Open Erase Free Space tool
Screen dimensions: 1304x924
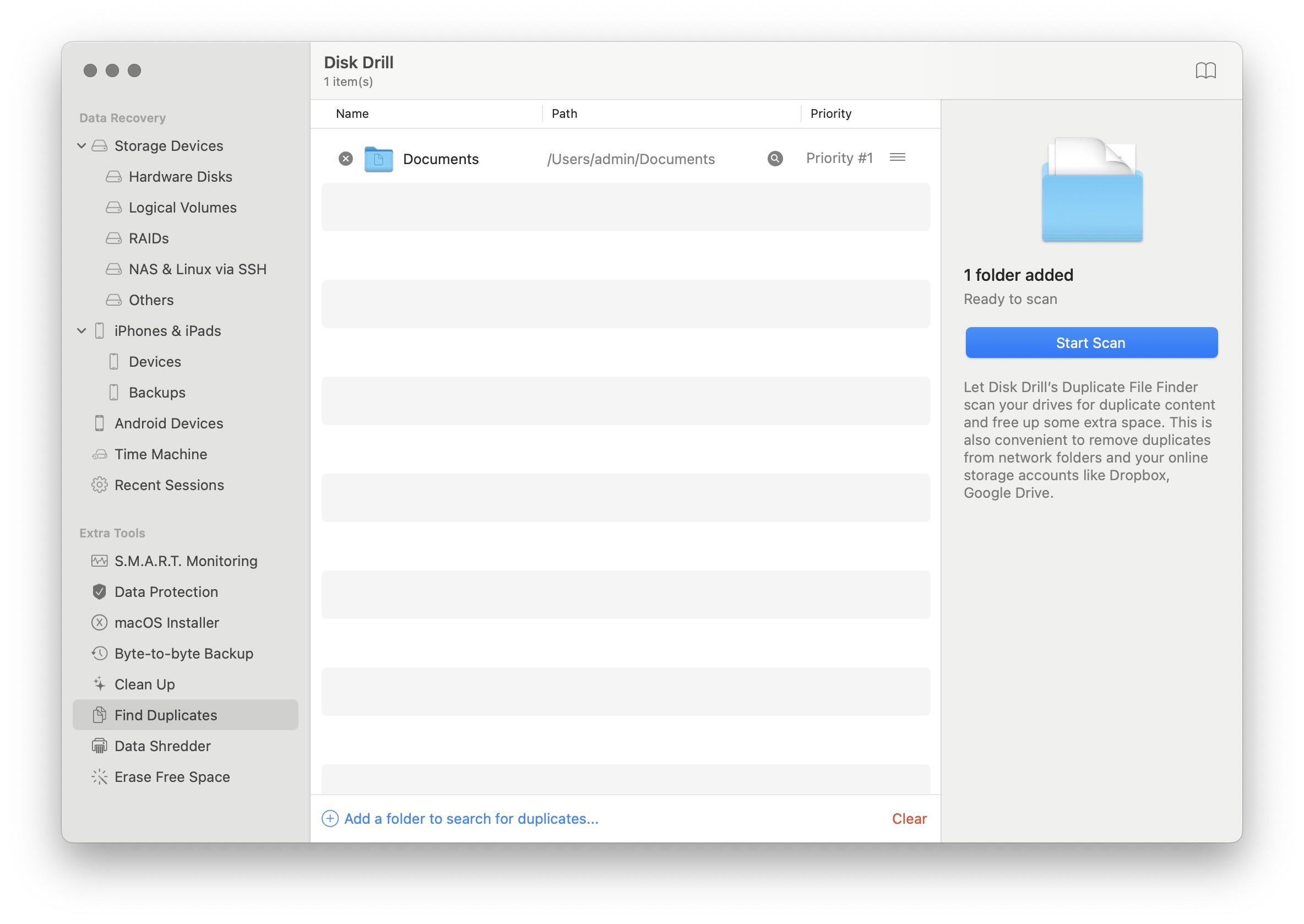coord(172,776)
